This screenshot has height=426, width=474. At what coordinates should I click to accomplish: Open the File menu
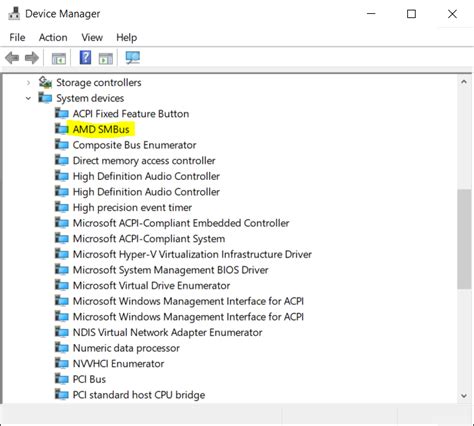17,37
